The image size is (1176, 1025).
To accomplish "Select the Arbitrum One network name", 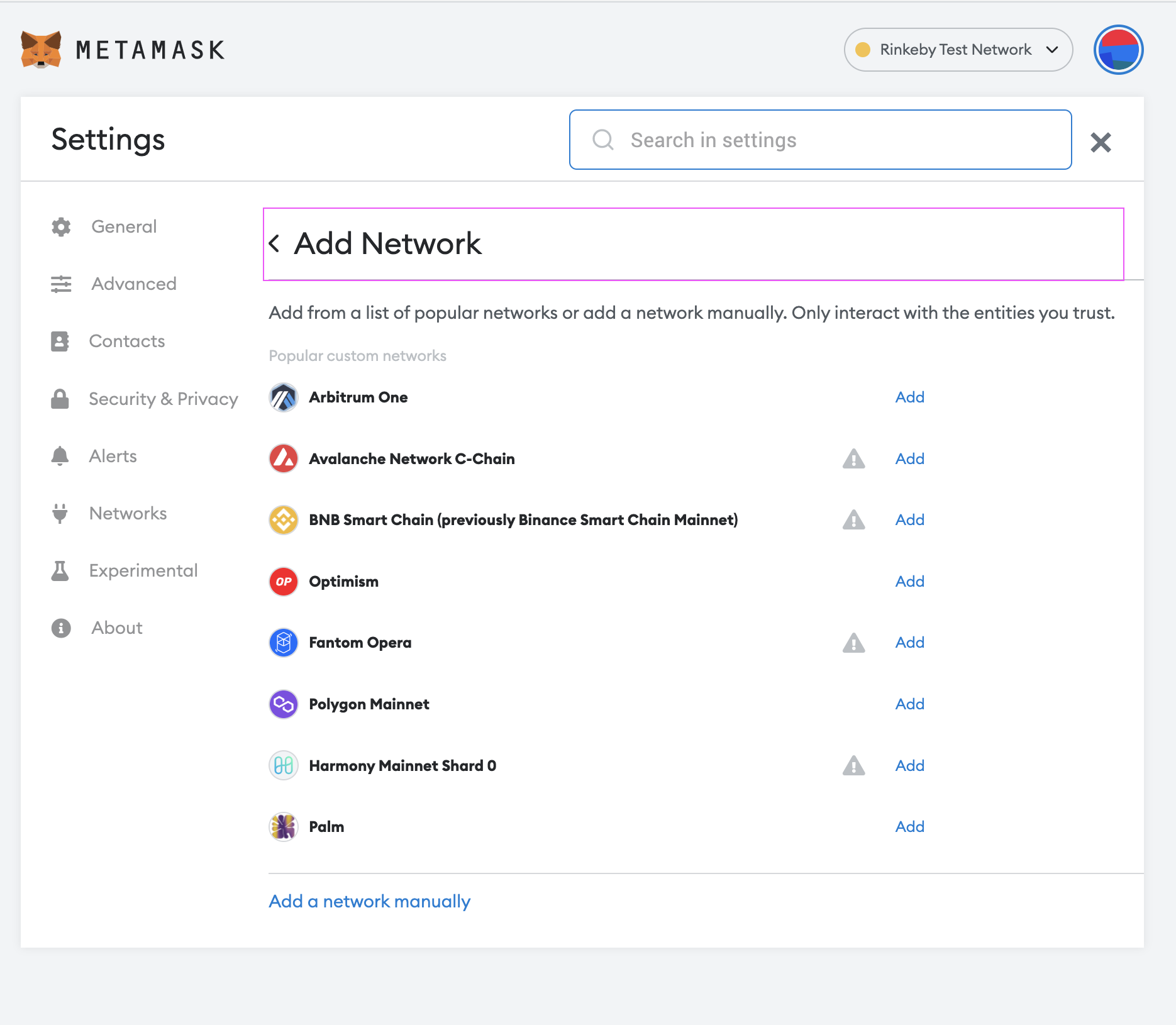I will coord(358,397).
